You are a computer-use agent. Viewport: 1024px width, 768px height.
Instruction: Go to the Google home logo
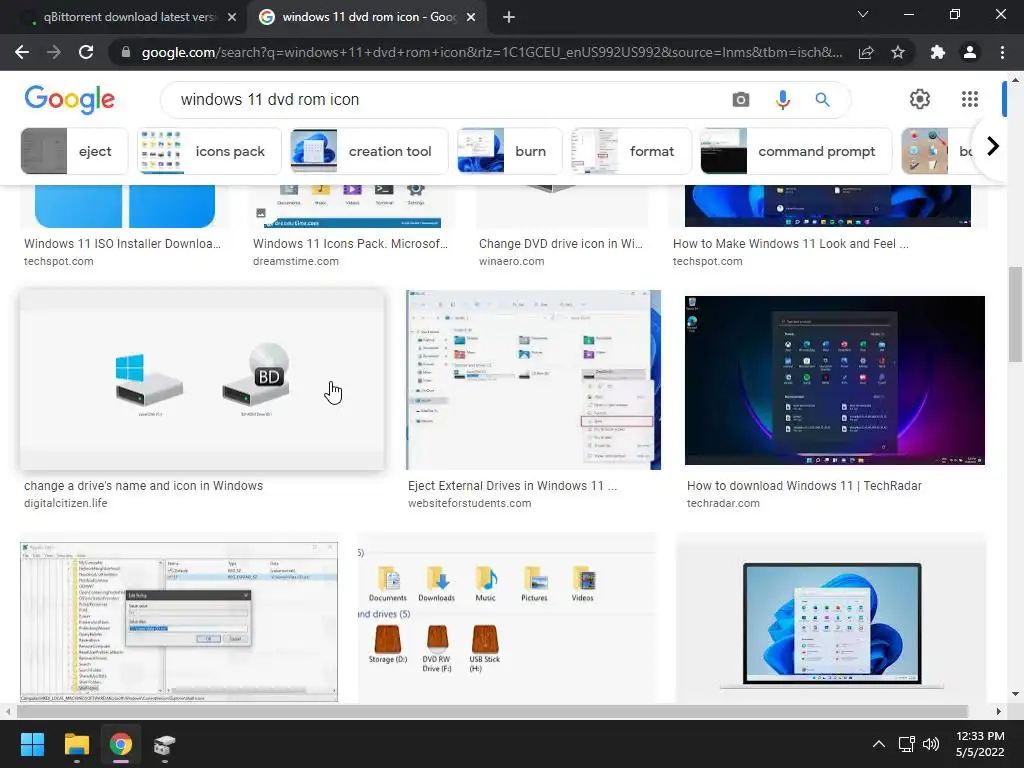click(x=69, y=99)
